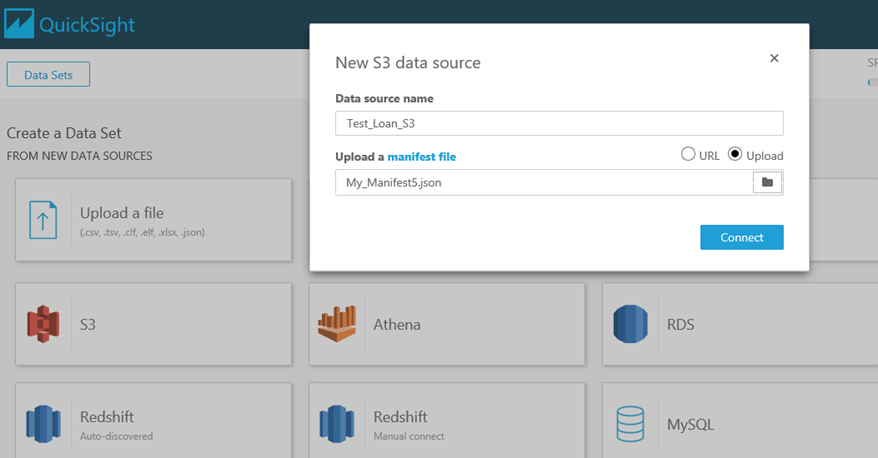Click the supported file extensions text

tap(142, 232)
